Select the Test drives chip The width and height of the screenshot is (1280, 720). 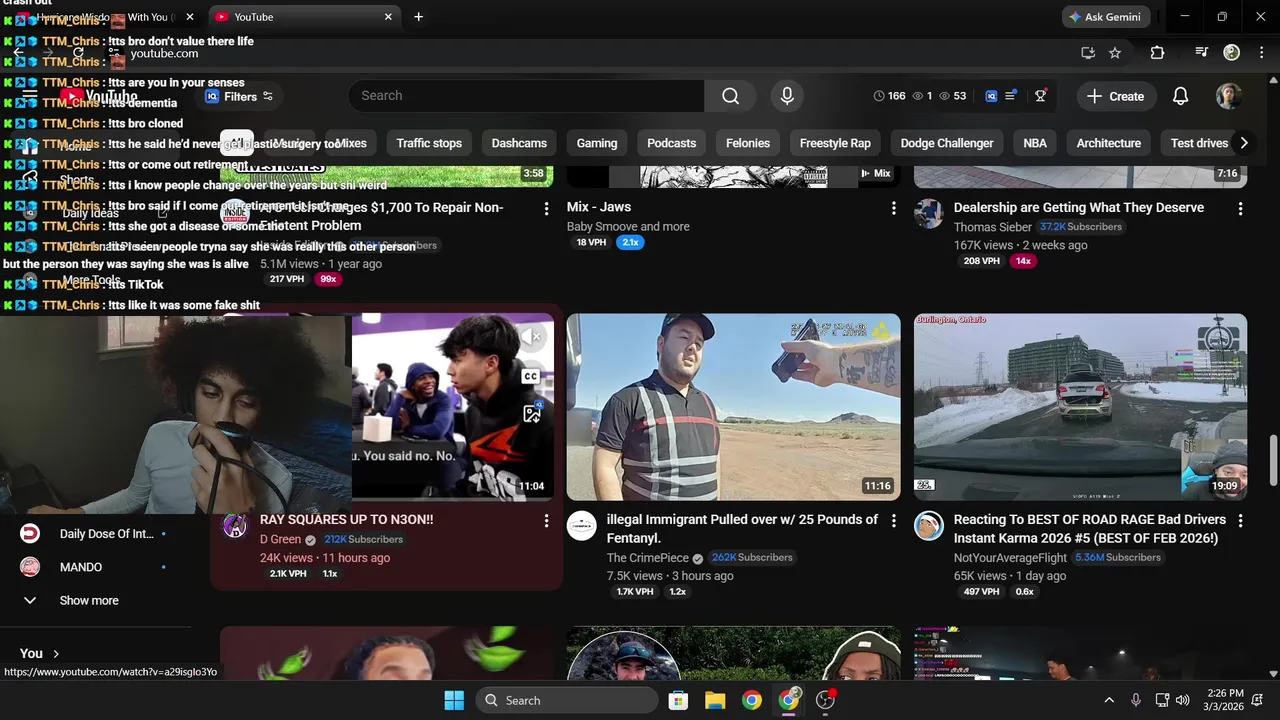1199,143
